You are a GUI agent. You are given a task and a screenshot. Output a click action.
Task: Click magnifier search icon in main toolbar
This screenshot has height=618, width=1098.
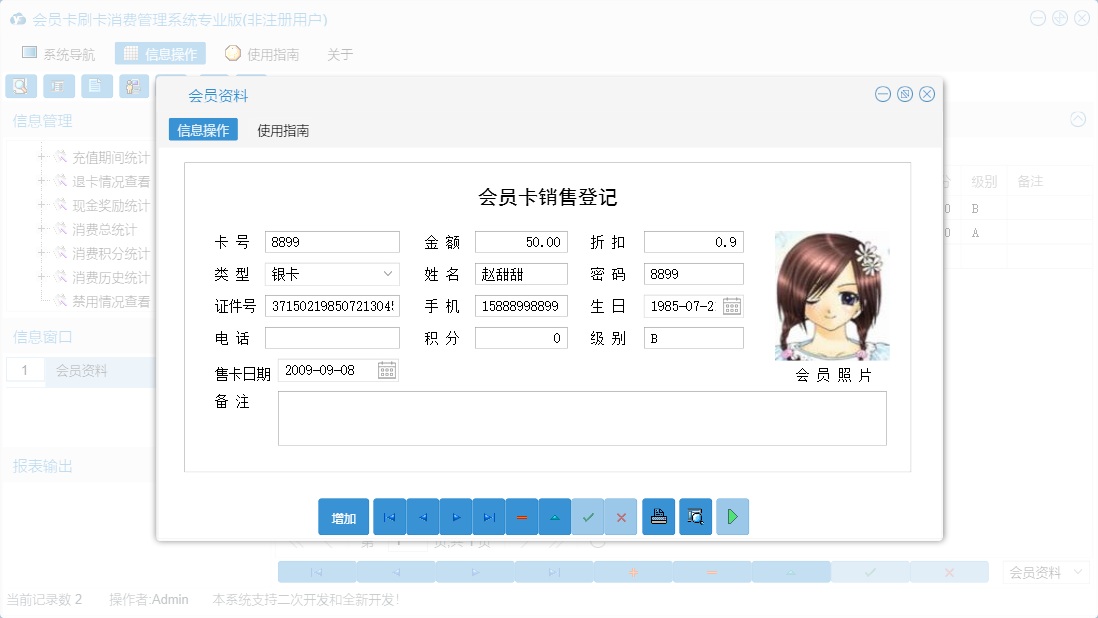click(x=21, y=87)
